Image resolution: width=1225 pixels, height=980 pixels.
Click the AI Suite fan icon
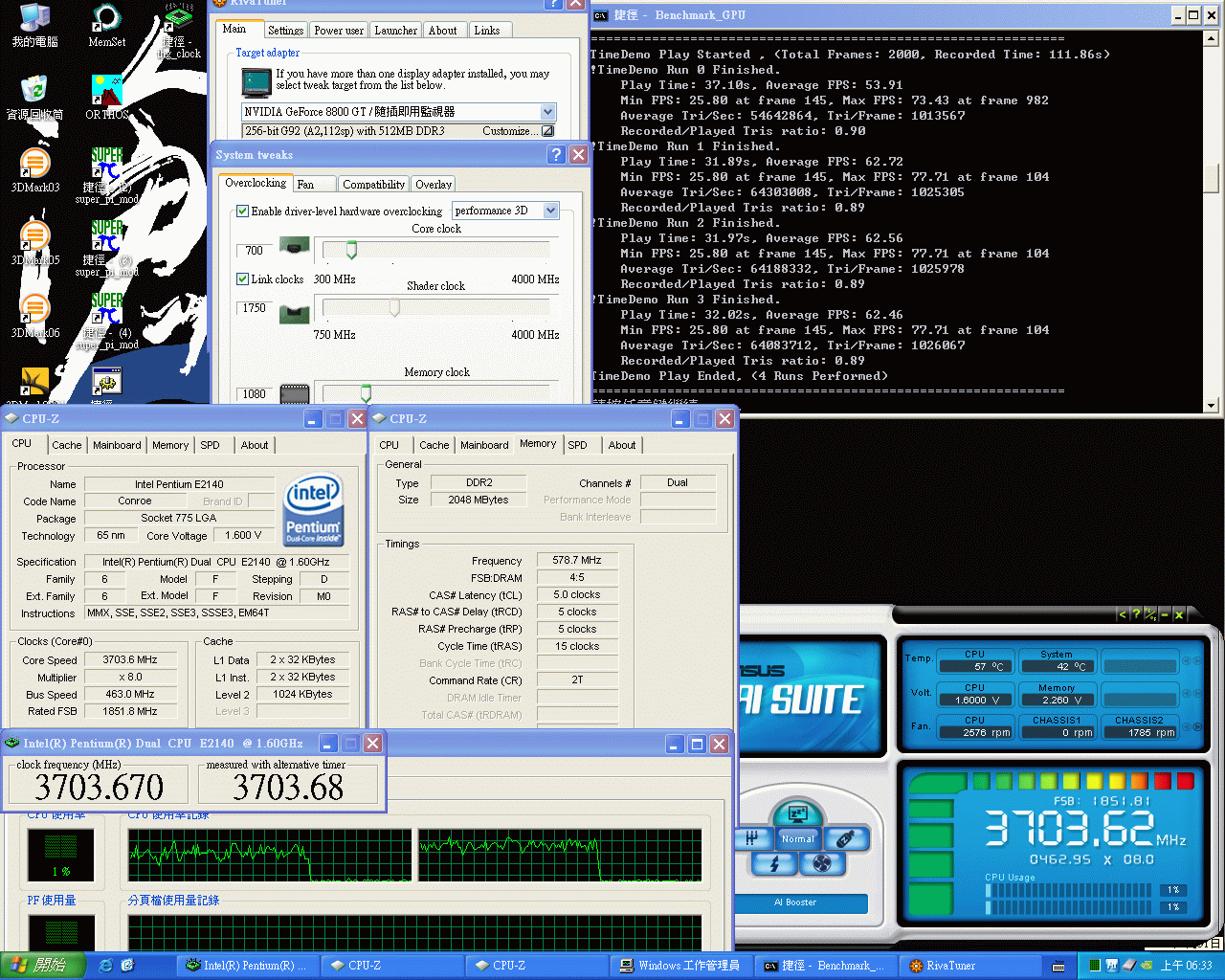click(x=821, y=863)
